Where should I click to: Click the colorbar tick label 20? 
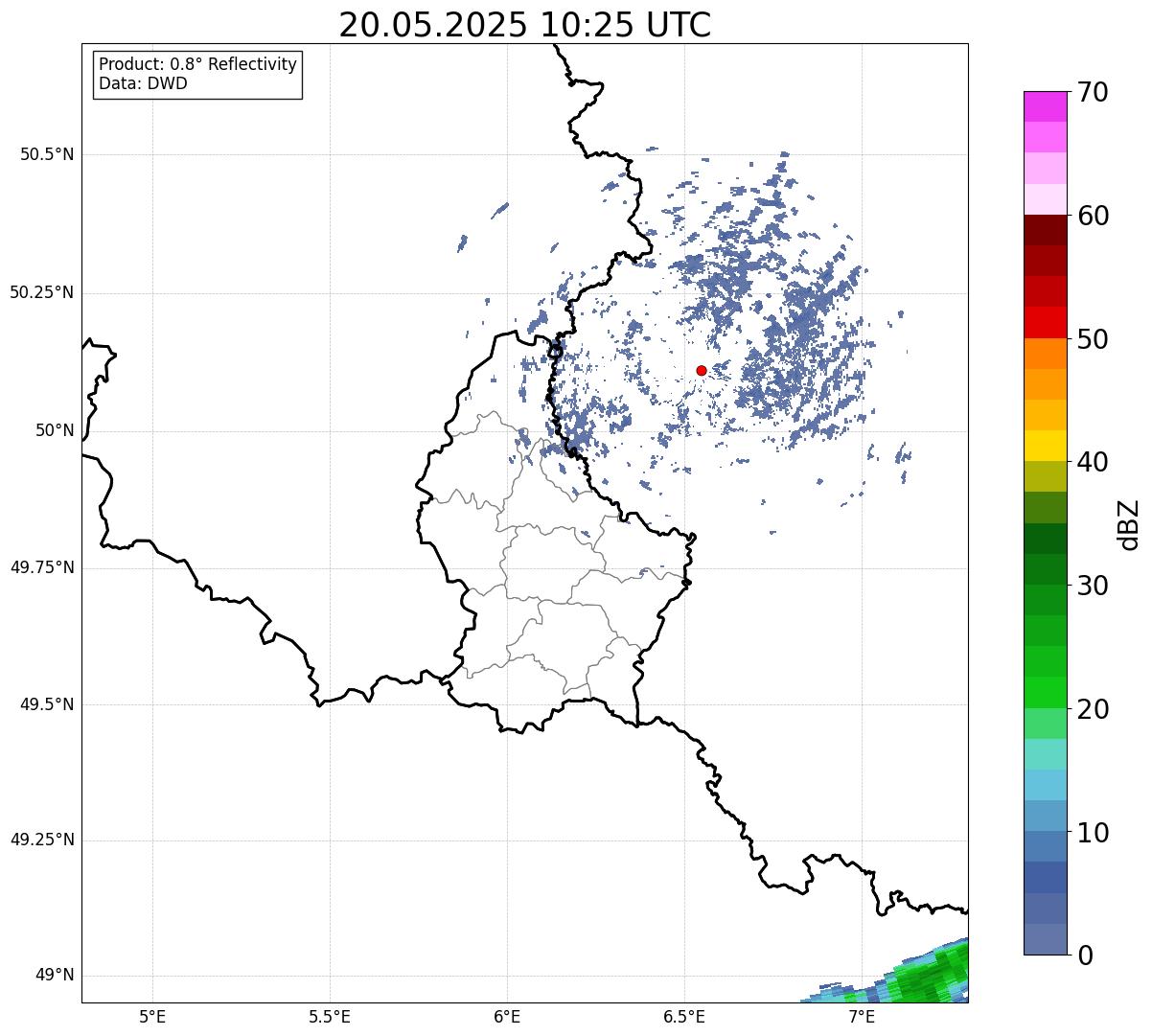tap(1093, 709)
